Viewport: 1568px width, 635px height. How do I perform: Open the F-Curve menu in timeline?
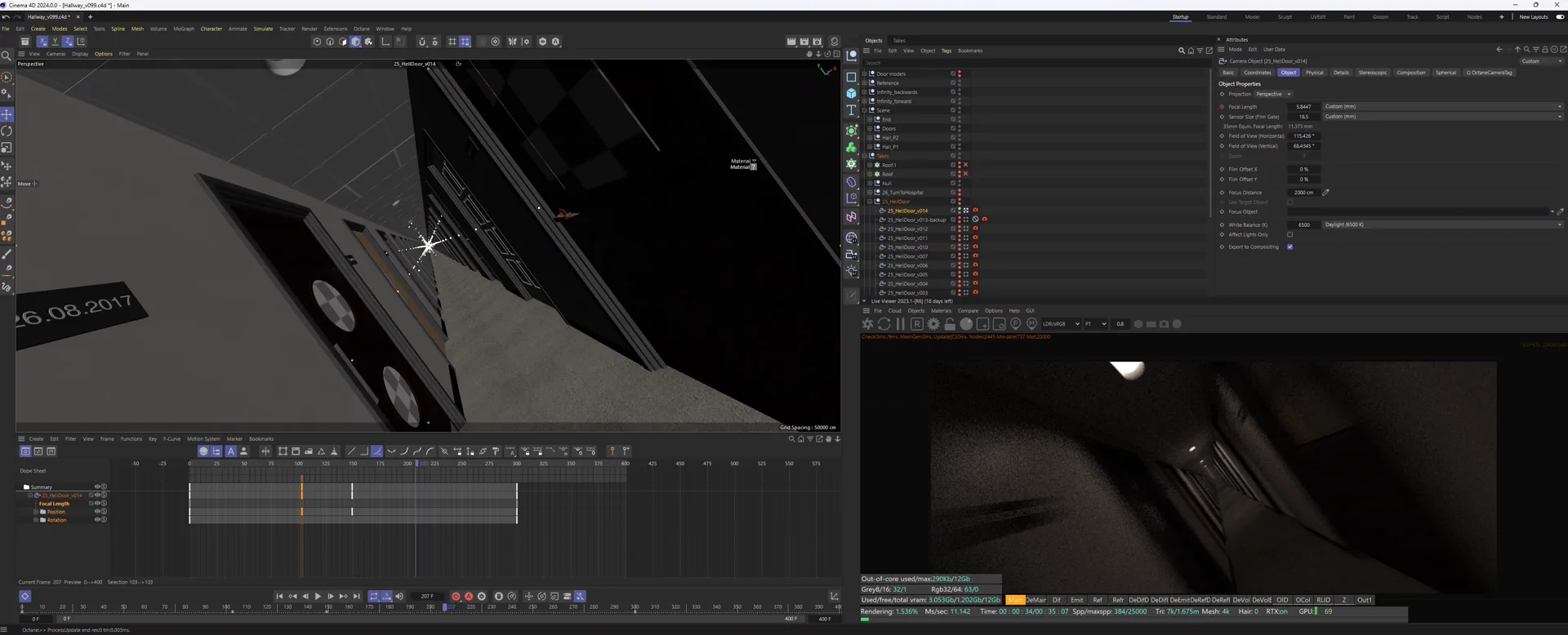click(x=171, y=439)
